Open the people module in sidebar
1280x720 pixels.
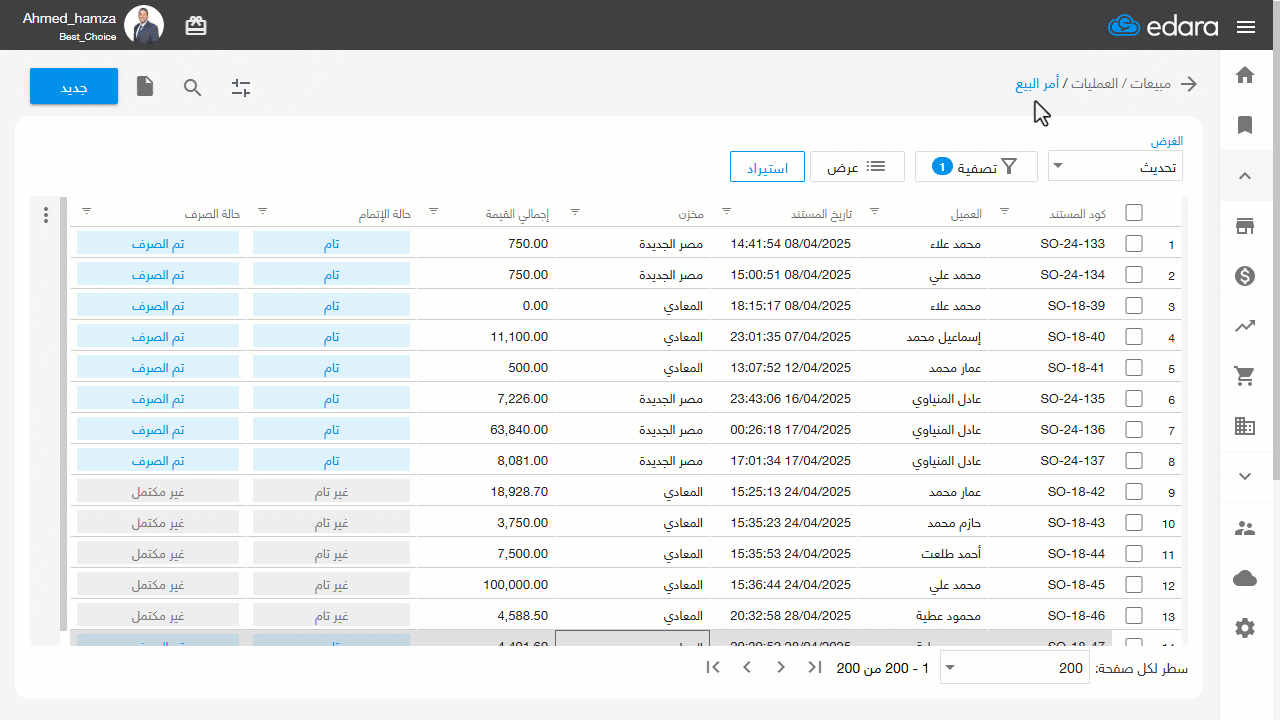coord(1245,529)
